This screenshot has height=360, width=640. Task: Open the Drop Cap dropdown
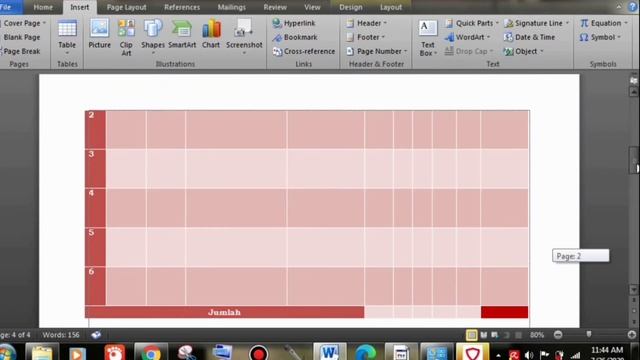[x=469, y=51]
